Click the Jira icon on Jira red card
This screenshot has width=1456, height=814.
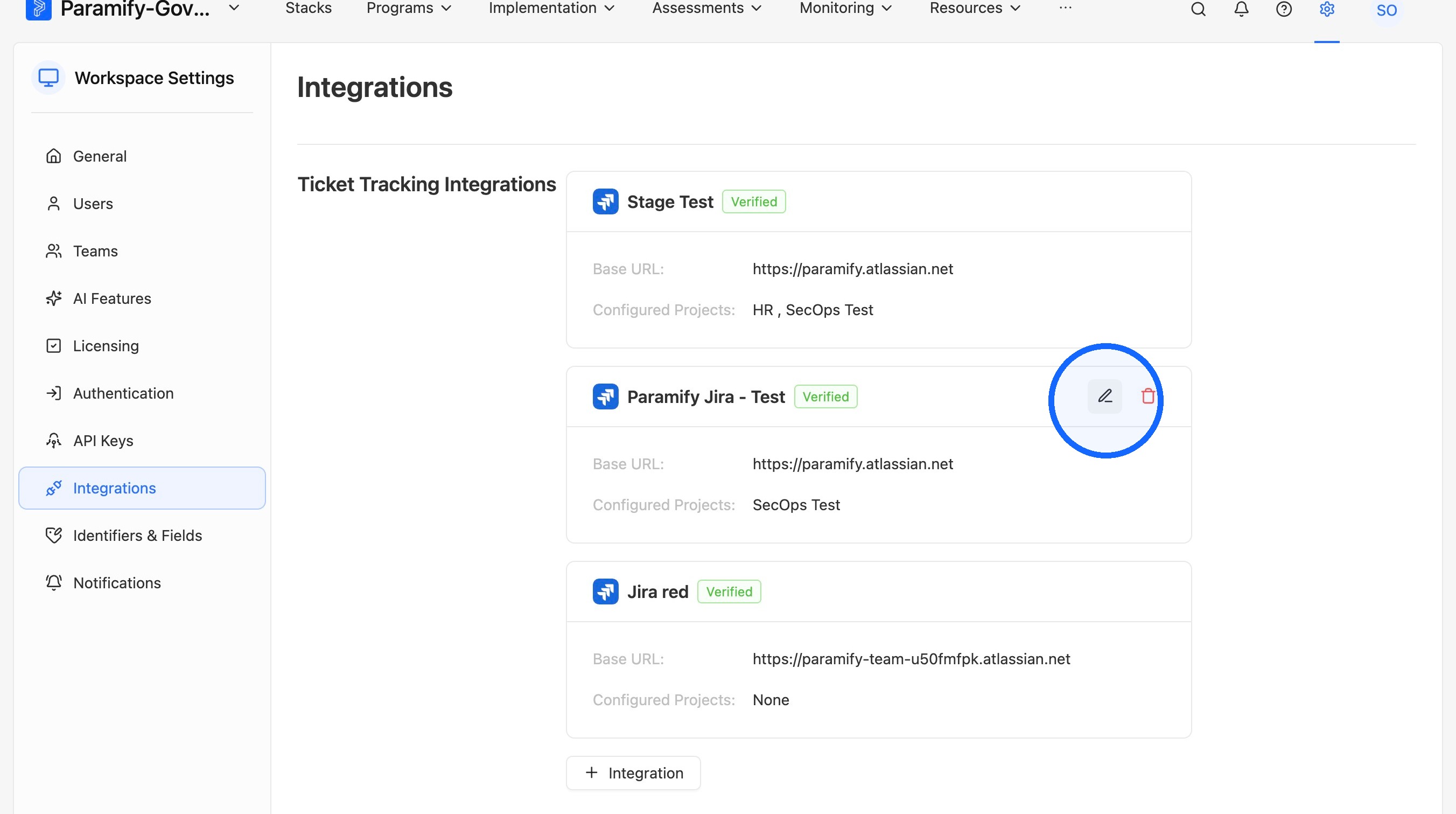pyautogui.click(x=605, y=591)
